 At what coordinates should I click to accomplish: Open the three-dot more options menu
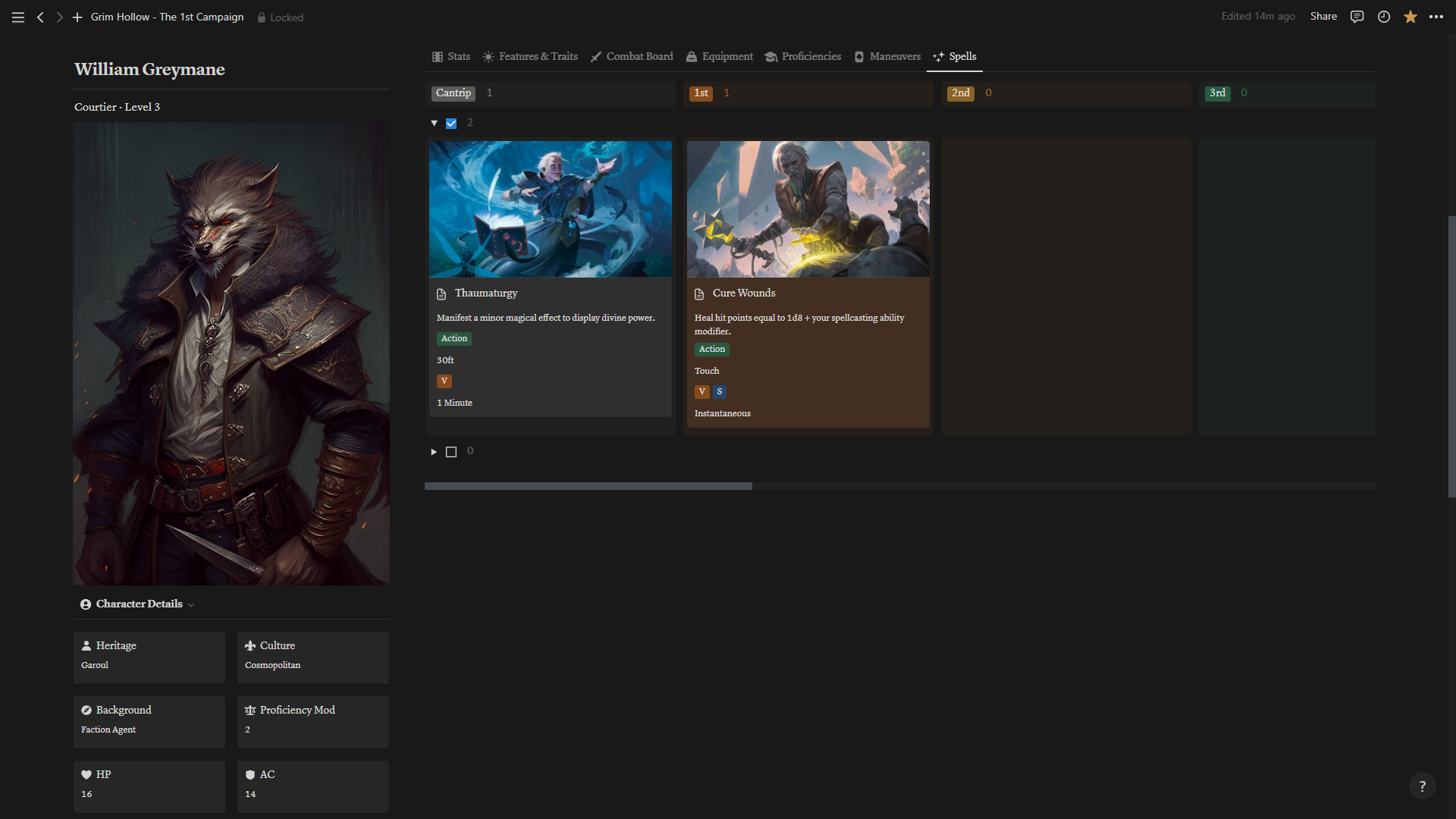pyautogui.click(x=1436, y=17)
